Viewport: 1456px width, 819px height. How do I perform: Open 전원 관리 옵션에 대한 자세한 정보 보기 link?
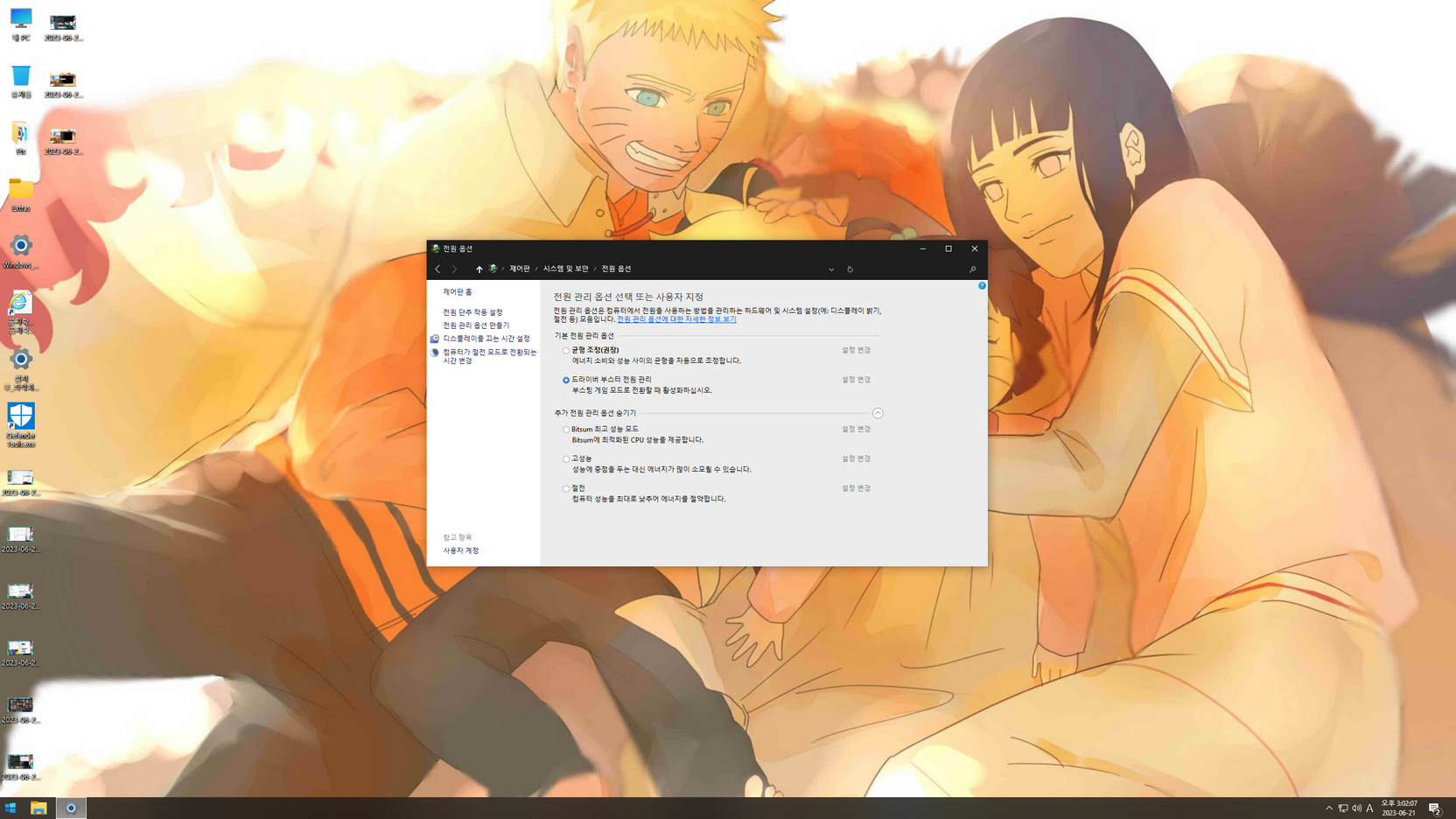676,319
